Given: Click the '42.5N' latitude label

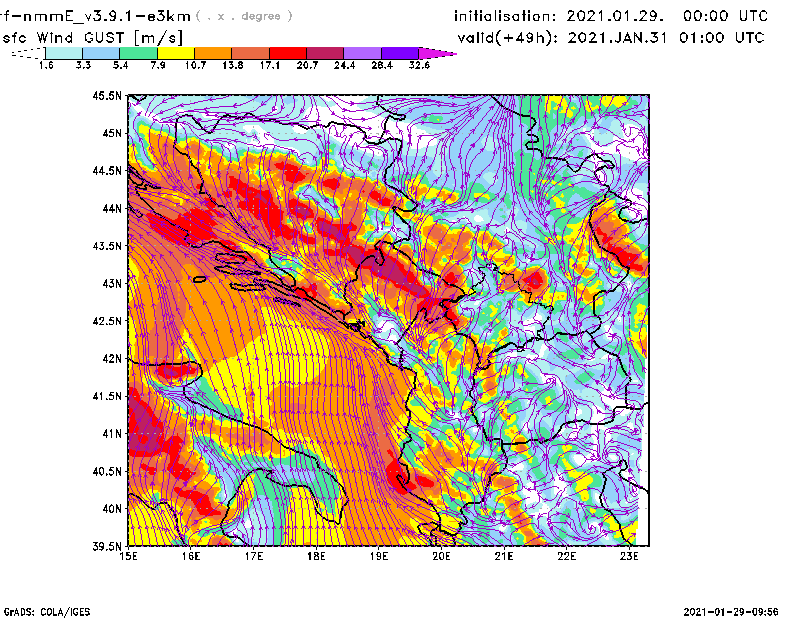Looking at the screenshot, I should (x=107, y=321).
